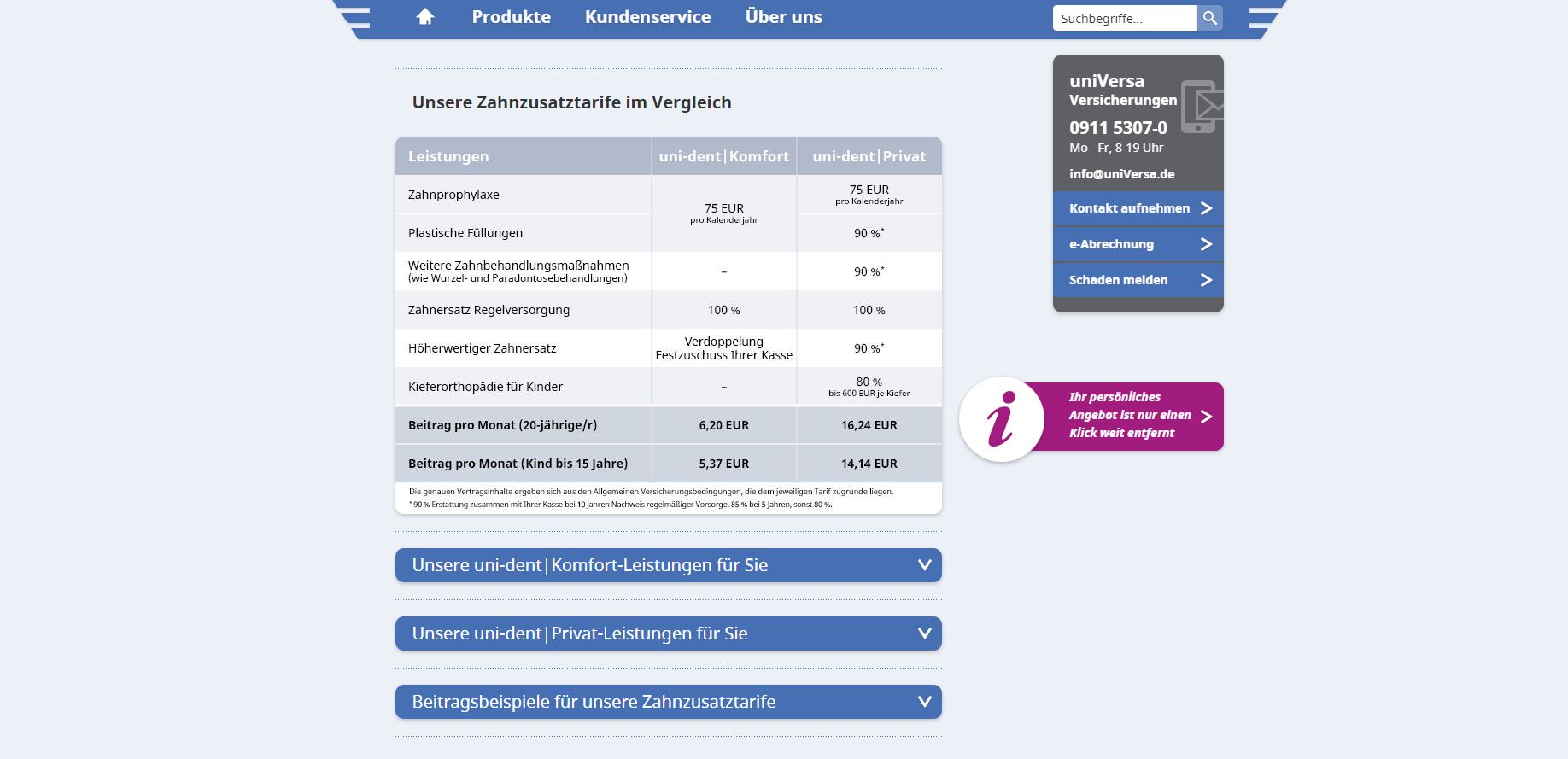Open e-Abrechnung link
This screenshot has height=759, width=1568.
click(1138, 244)
